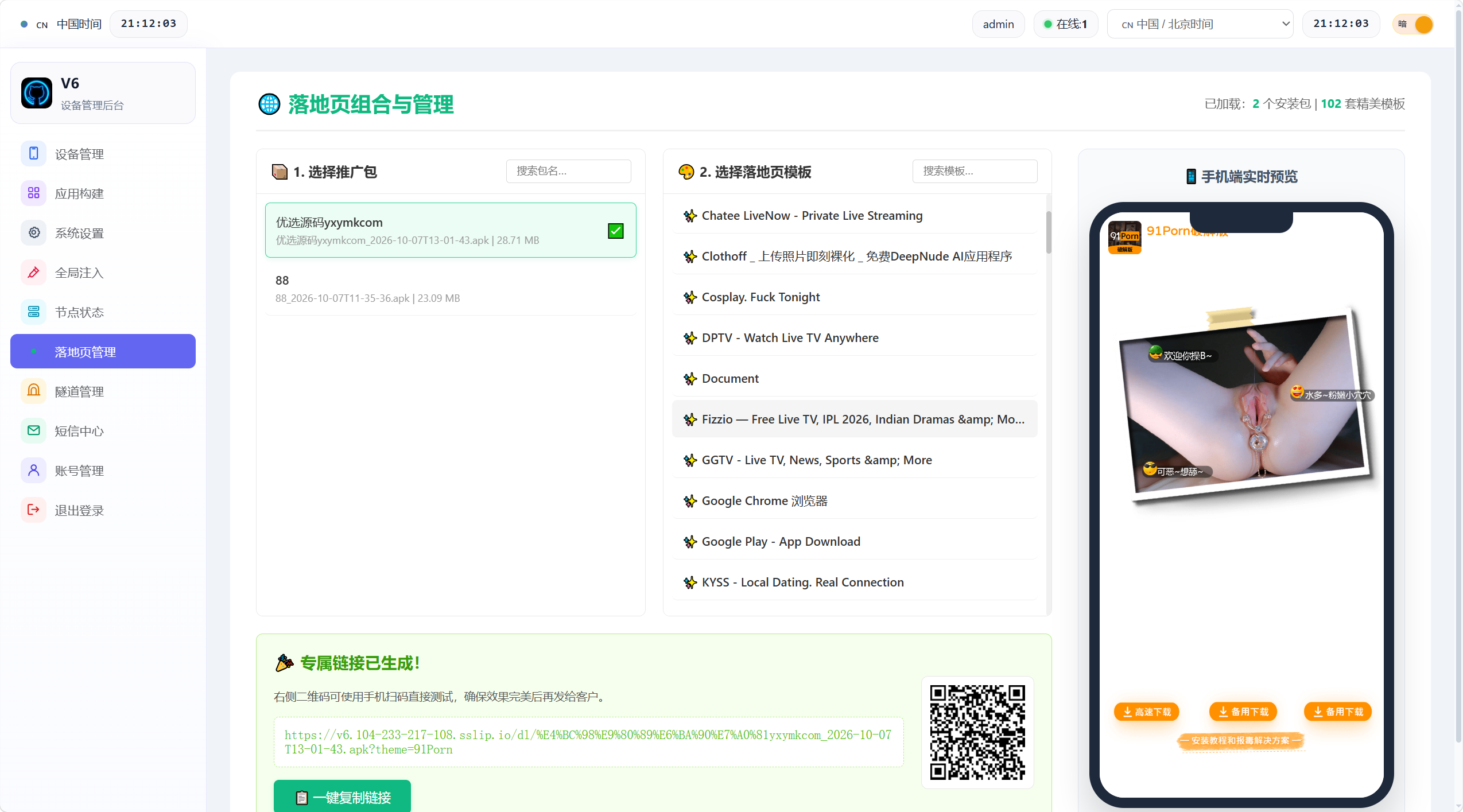Click 安装教程和报毒解决方案 link in preview
Viewport: 1463px width, 812px height.
1240,741
